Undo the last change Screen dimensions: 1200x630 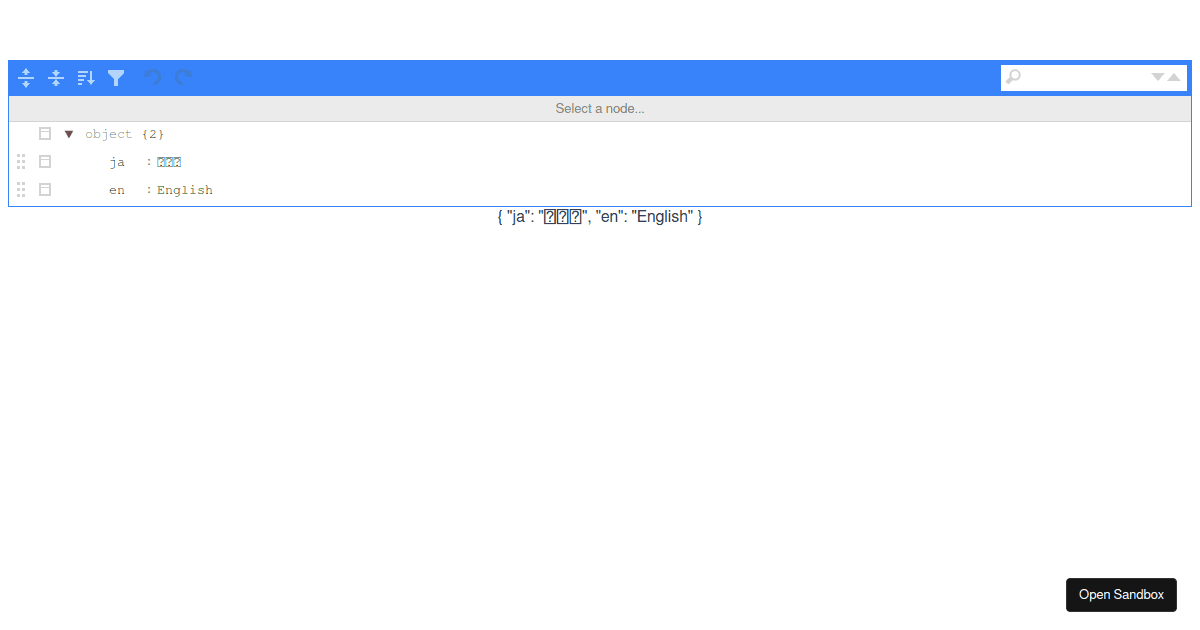(152, 77)
